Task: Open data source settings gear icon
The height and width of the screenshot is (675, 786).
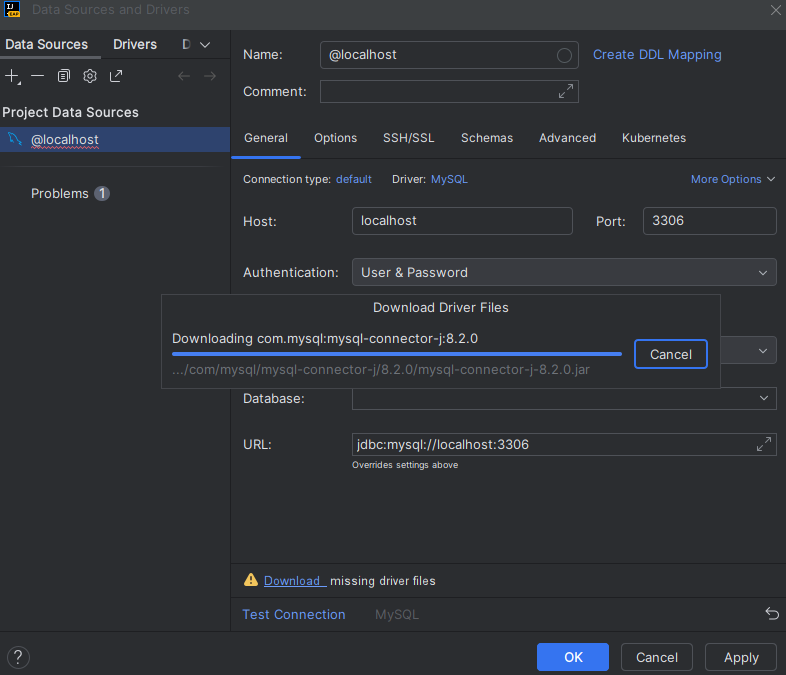Action: point(90,76)
